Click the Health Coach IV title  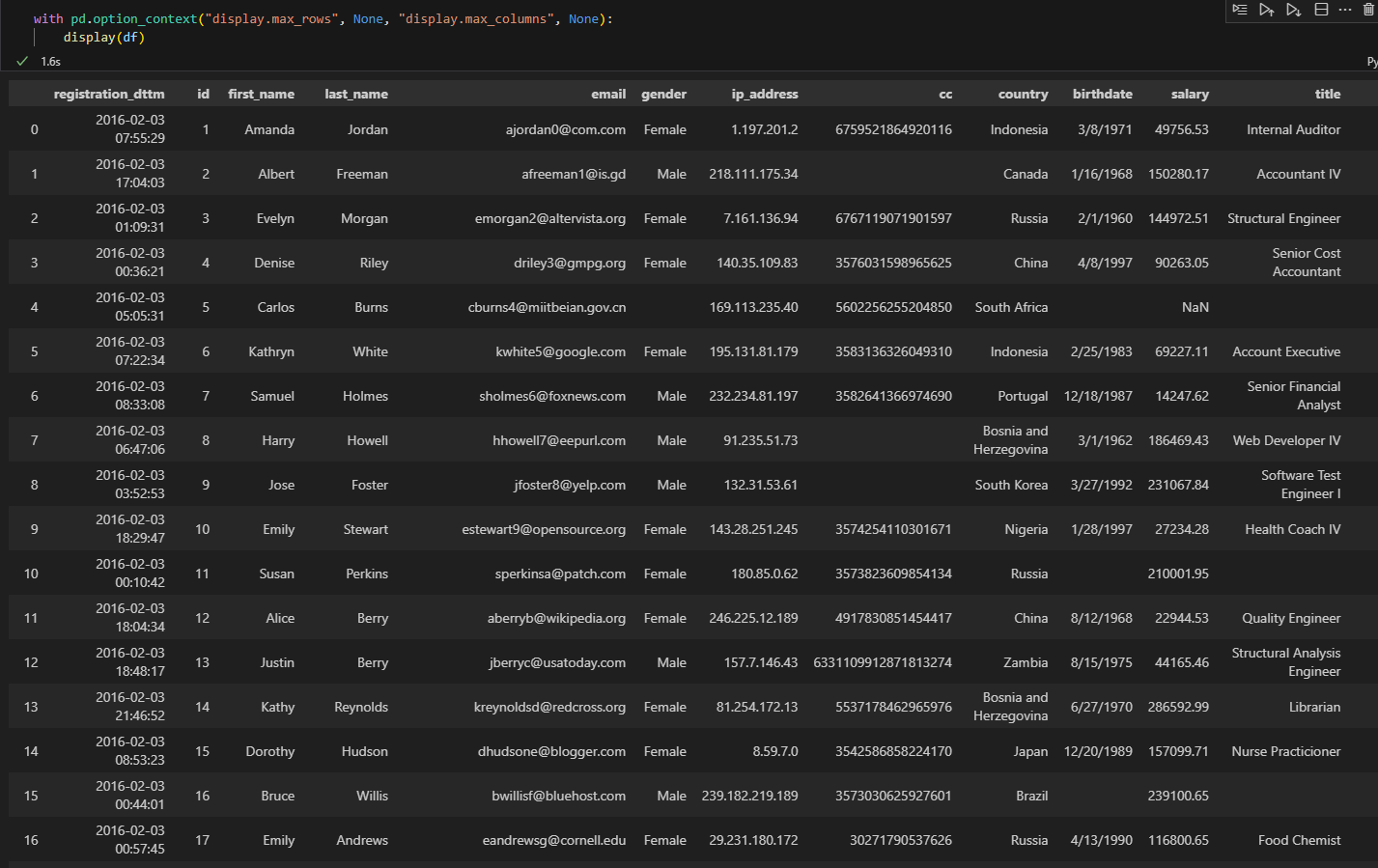(1293, 529)
